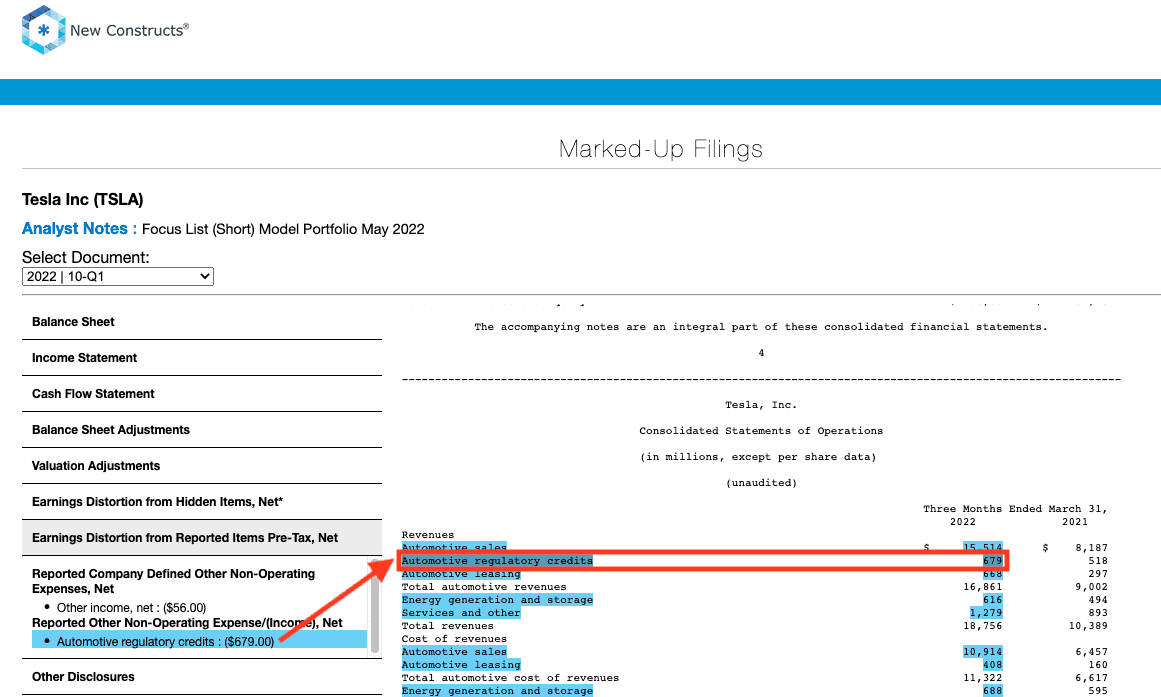The image size is (1161, 697).
Task: Open the Cash Flow Statement section
Action: coord(202,394)
